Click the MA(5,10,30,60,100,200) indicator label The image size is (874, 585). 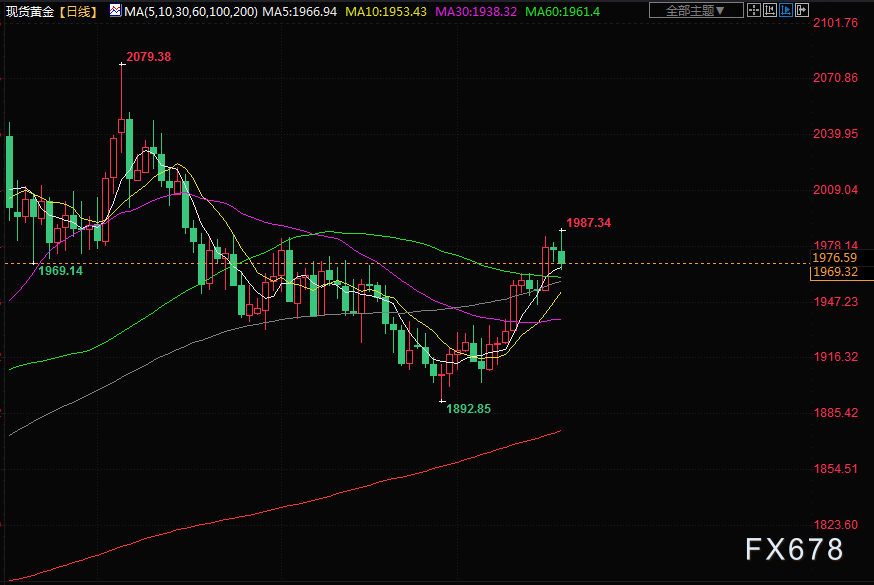[x=191, y=12]
